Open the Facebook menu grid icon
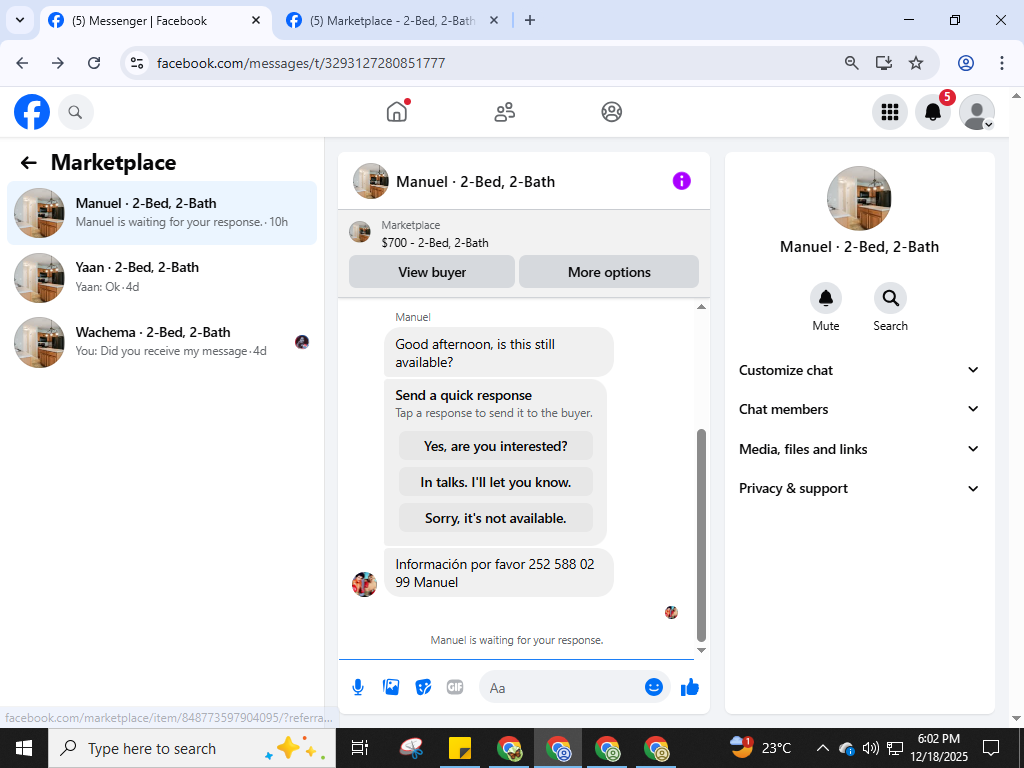Screen dimensions: 1024x768 (889, 112)
